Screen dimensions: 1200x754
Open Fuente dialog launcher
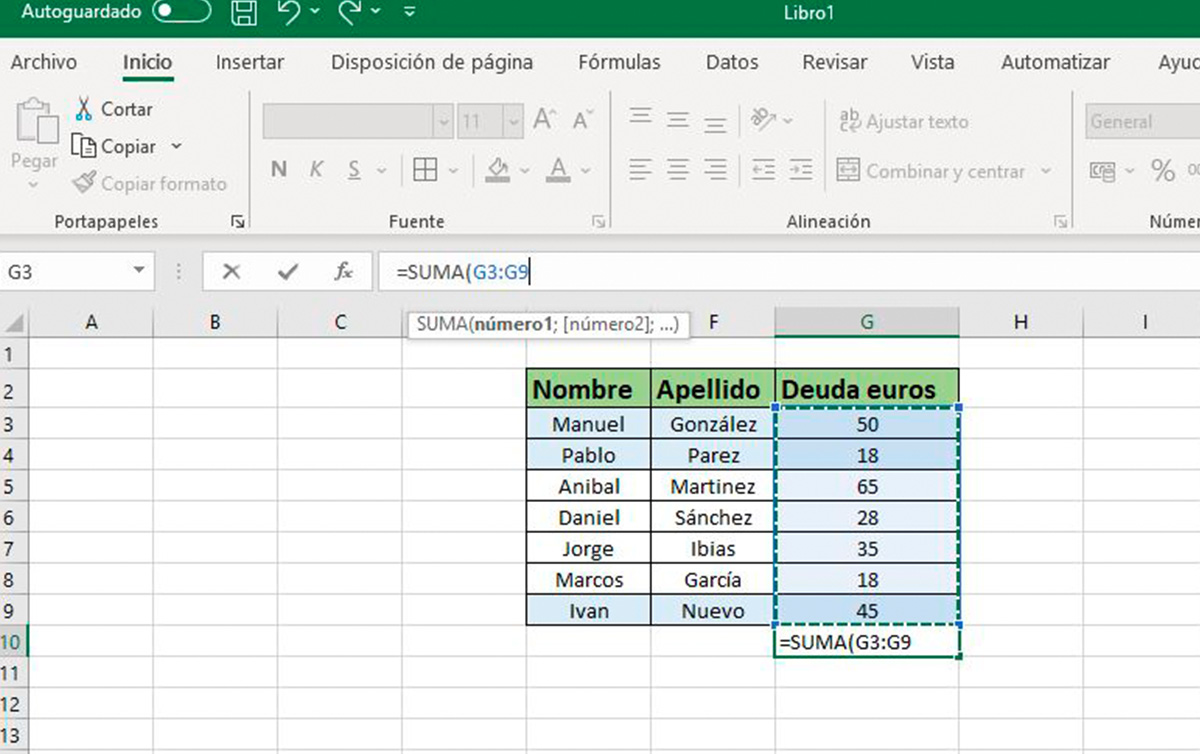click(x=598, y=222)
